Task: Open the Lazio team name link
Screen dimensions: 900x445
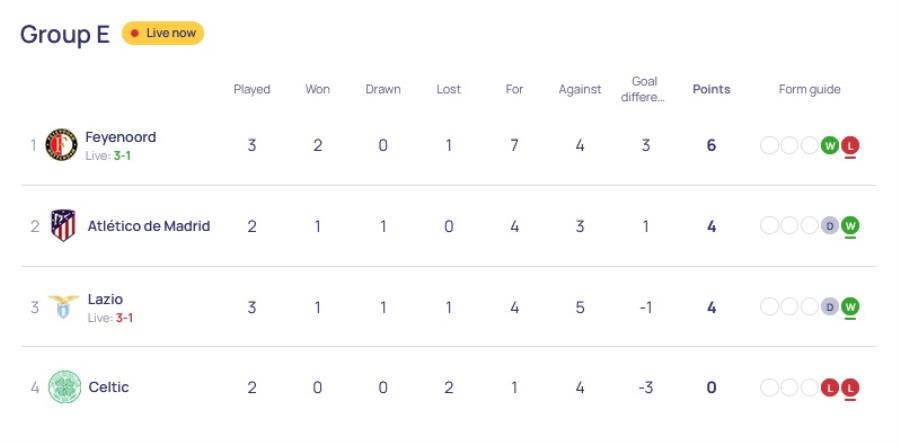Action: [105, 299]
